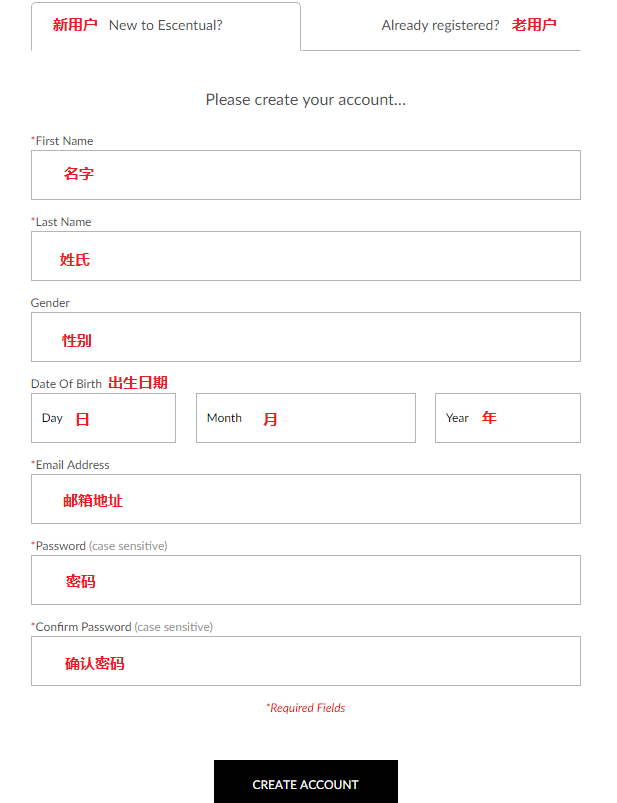
Task: Click the Email Address label text
Action: pyautogui.click(x=72, y=465)
